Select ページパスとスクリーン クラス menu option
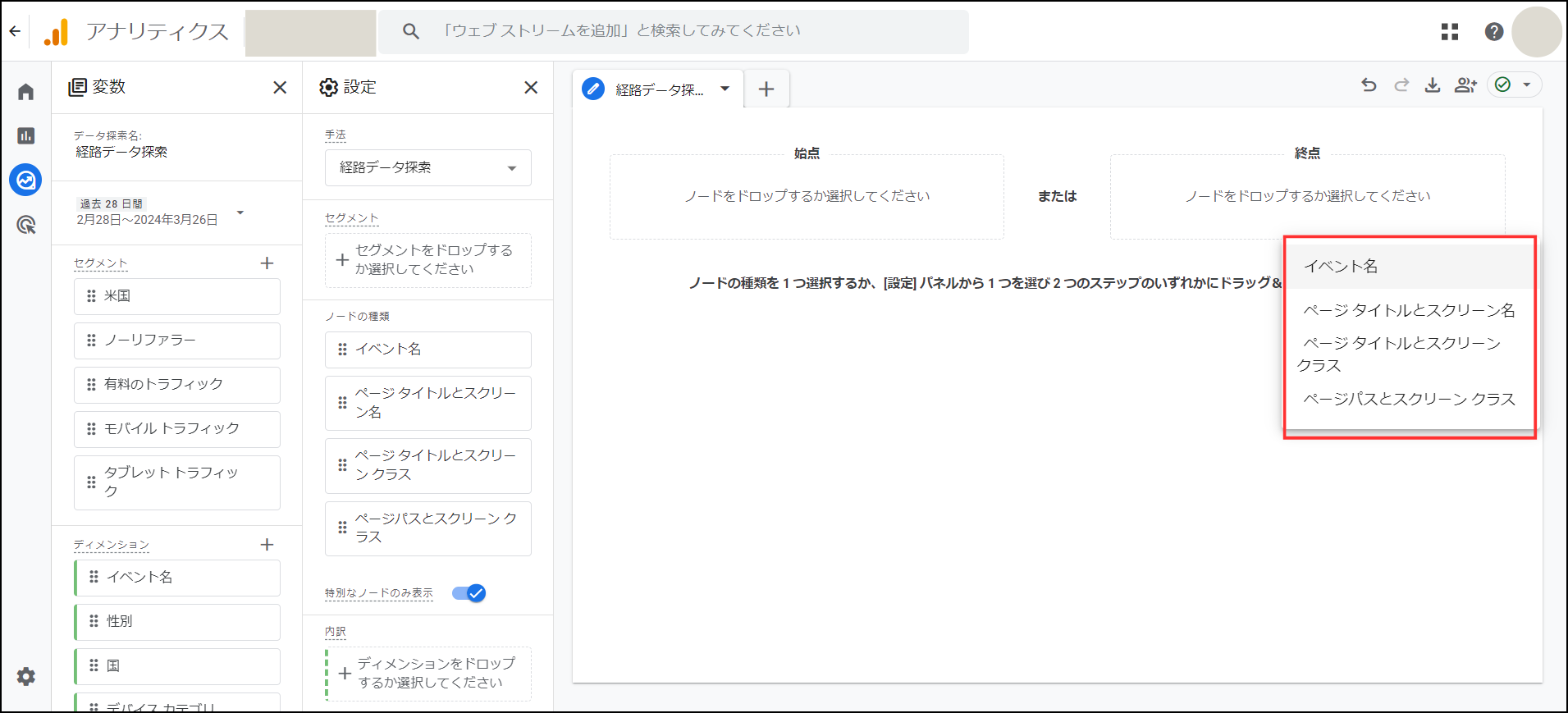1568x713 pixels. click(x=1410, y=400)
